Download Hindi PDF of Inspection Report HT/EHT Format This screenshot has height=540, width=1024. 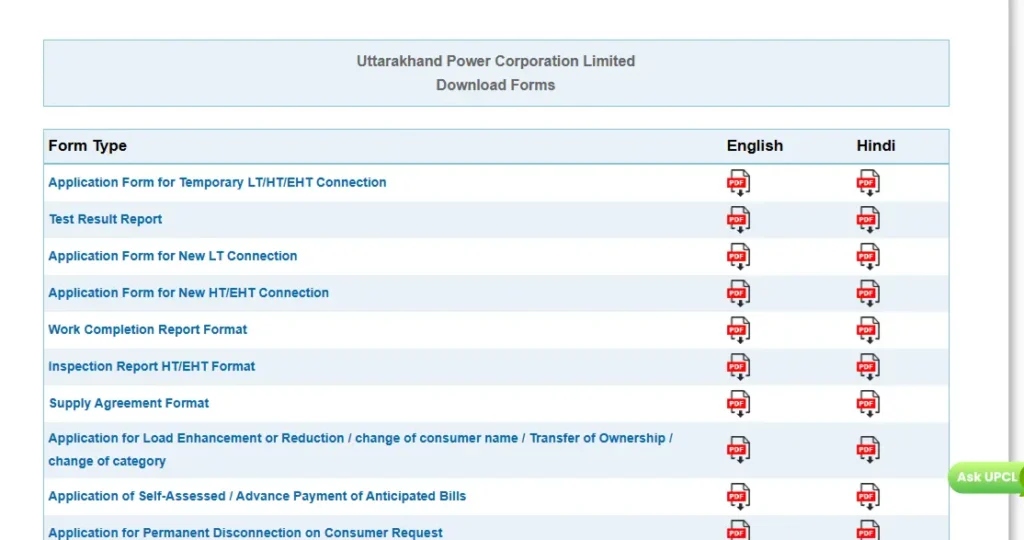tap(868, 366)
